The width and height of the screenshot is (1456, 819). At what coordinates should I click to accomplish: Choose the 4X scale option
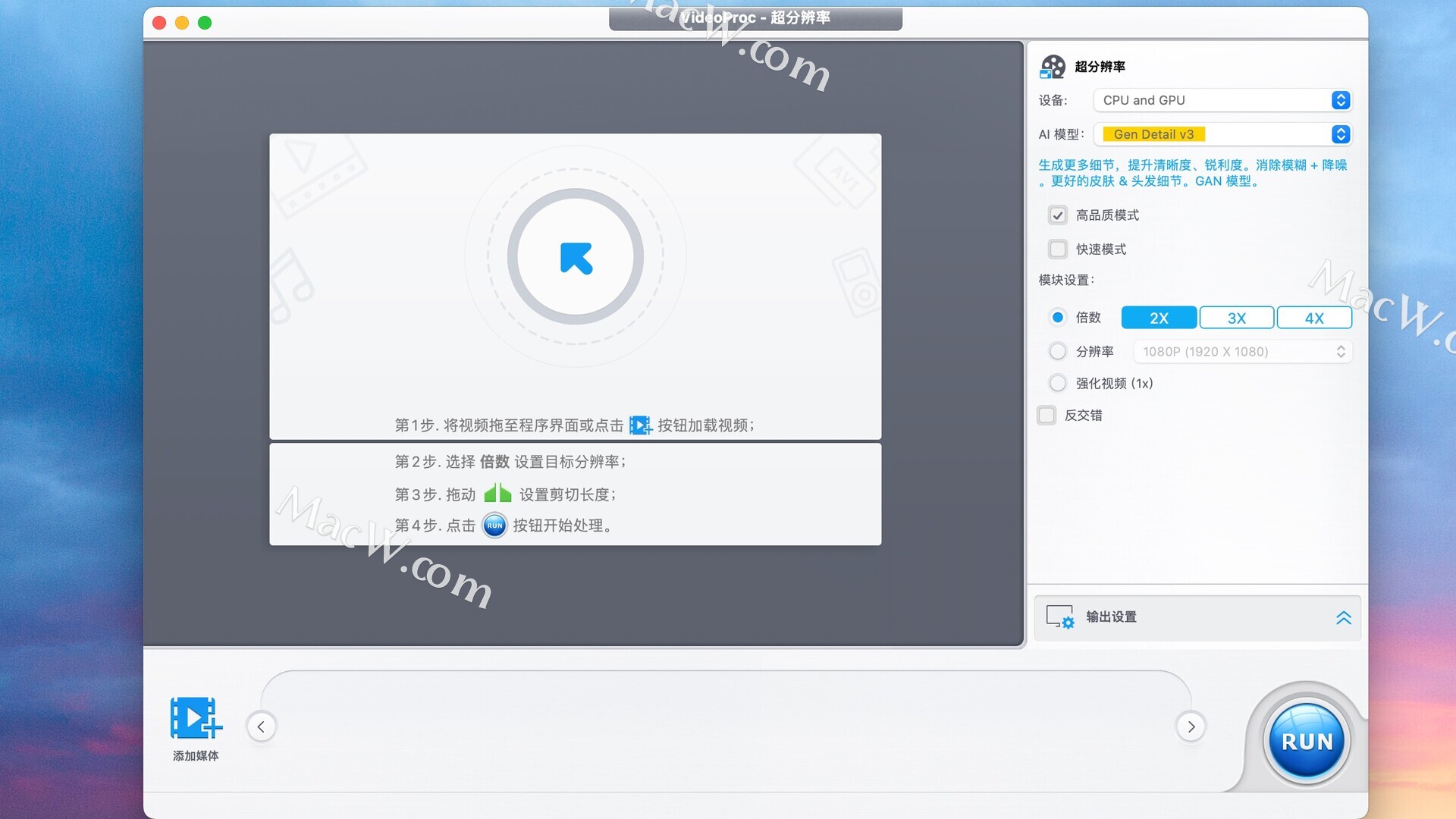[x=1314, y=318]
